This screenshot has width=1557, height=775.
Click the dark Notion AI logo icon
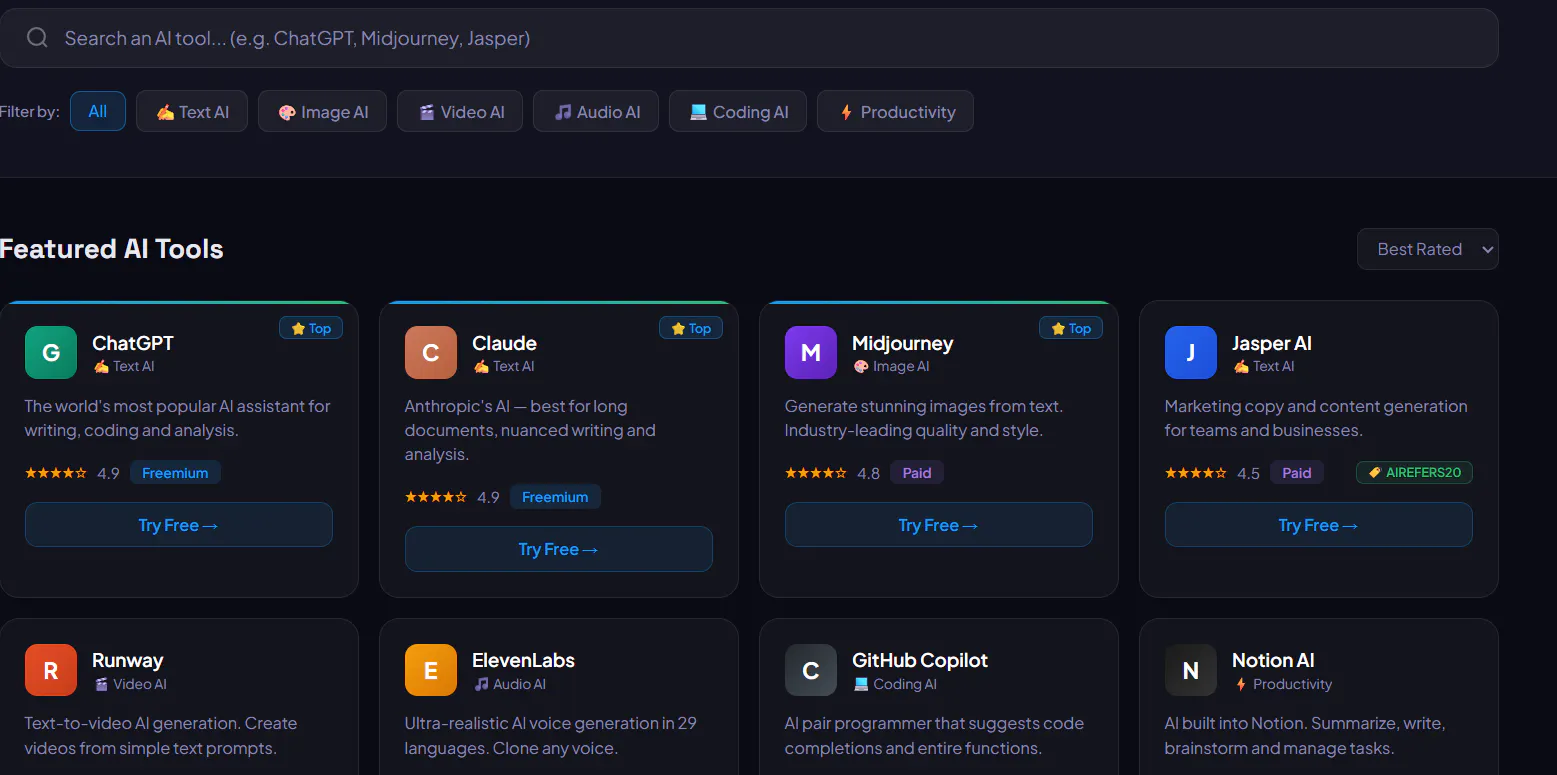coord(1191,670)
